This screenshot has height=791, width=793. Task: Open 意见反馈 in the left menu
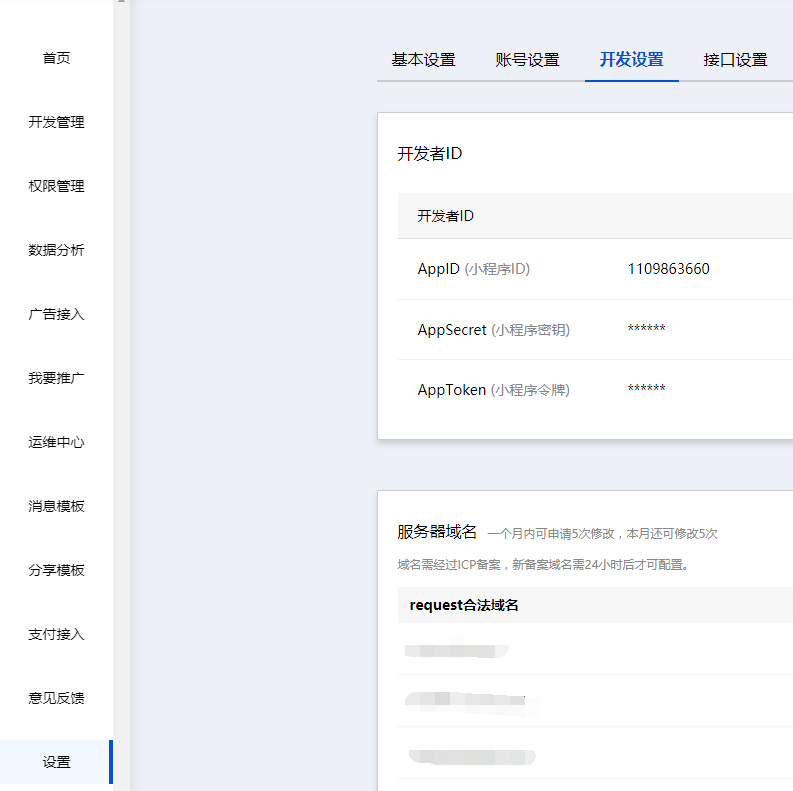(56, 698)
